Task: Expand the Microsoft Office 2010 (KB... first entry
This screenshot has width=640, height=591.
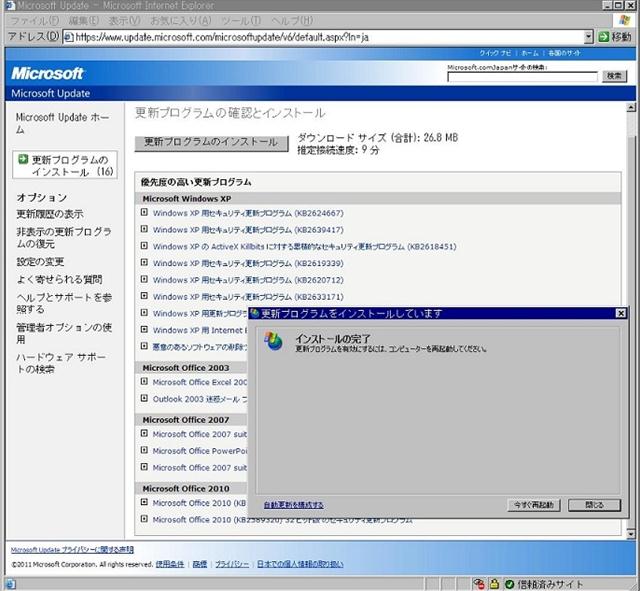Action: click(x=144, y=502)
